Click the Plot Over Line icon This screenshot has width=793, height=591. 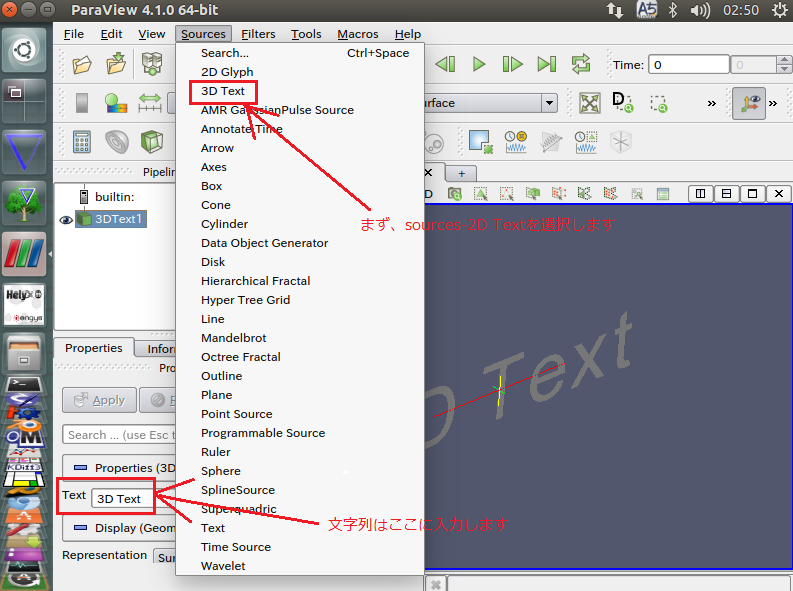(x=551, y=142)
